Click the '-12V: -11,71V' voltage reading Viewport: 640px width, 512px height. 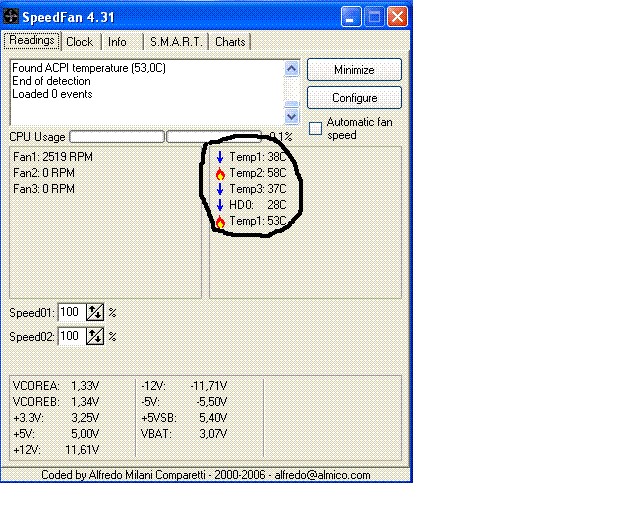pos(184,386)
